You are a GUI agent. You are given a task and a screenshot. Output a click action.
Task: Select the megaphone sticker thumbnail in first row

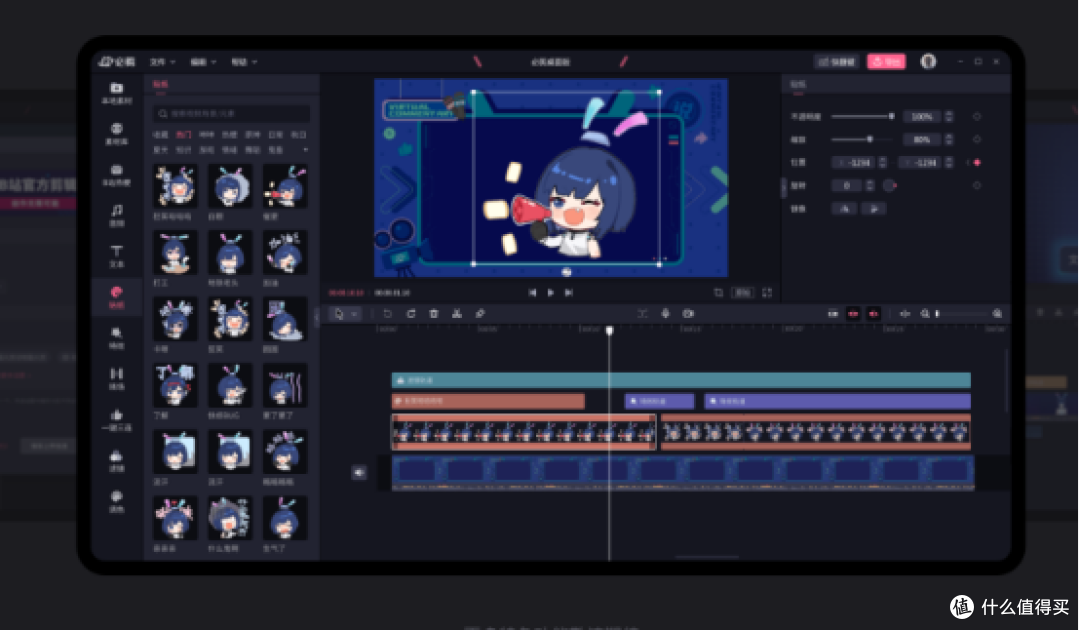pyautogui.click(x=285, y=187)
